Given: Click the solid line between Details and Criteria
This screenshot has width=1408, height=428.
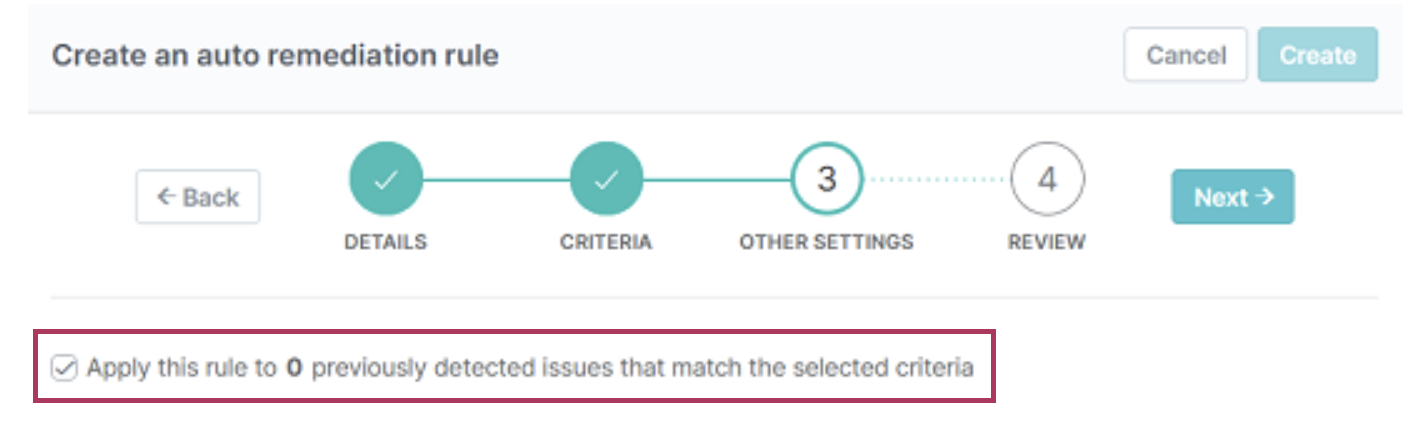Looking at the screenshot, I should pos(495,180).
